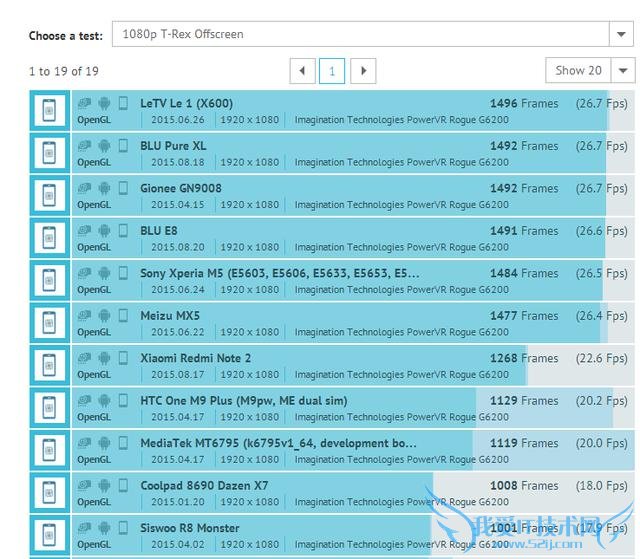Click Android icon in Xiaomi Redmi Note 2 row
The image size is (640, 559).
point(104,358)
